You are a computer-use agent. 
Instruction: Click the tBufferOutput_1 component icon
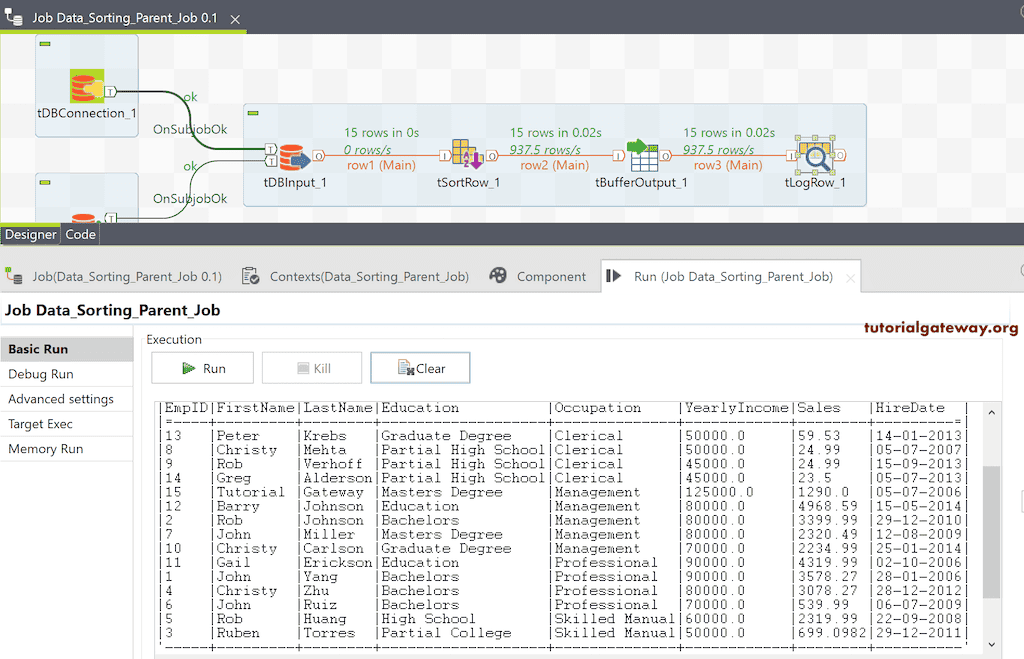pyautogui.click(x=641, y=156)
